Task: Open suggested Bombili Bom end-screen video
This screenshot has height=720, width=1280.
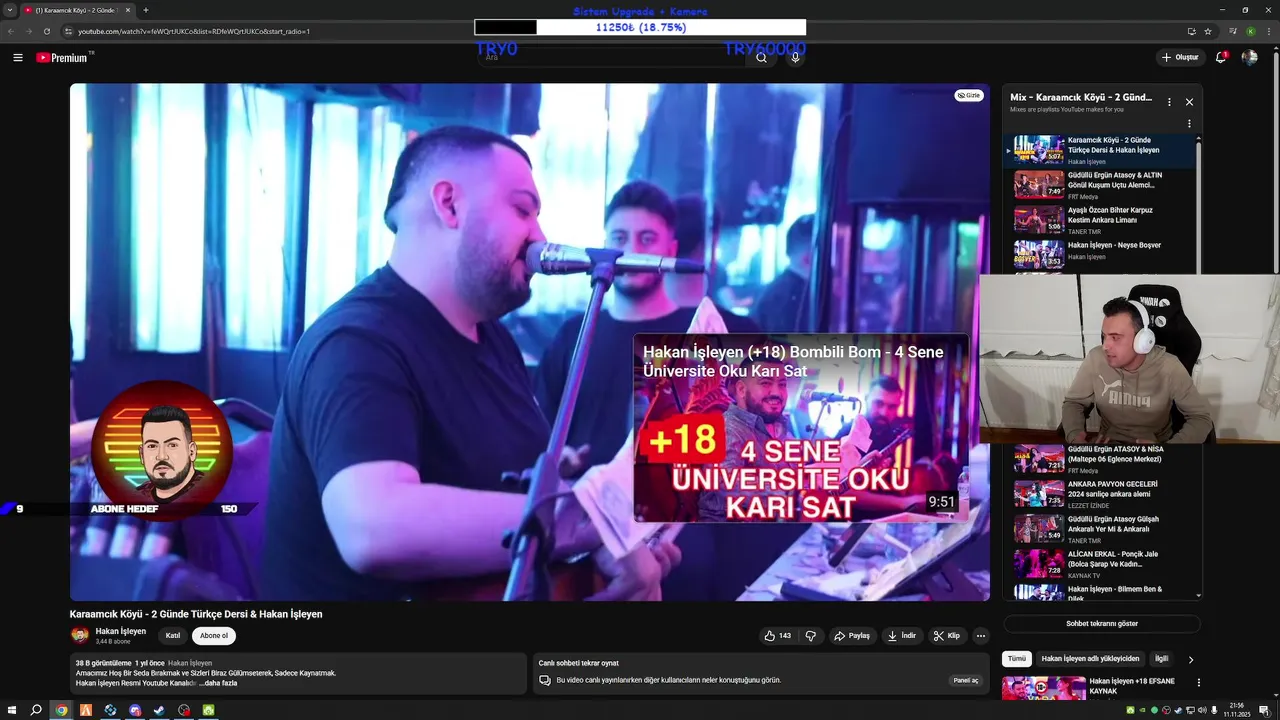Action: tap(801, 428)
